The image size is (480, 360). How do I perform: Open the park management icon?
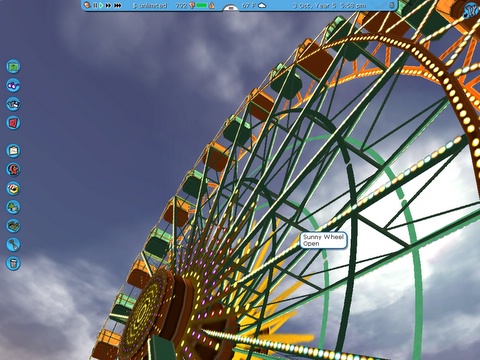pos(13,66)
